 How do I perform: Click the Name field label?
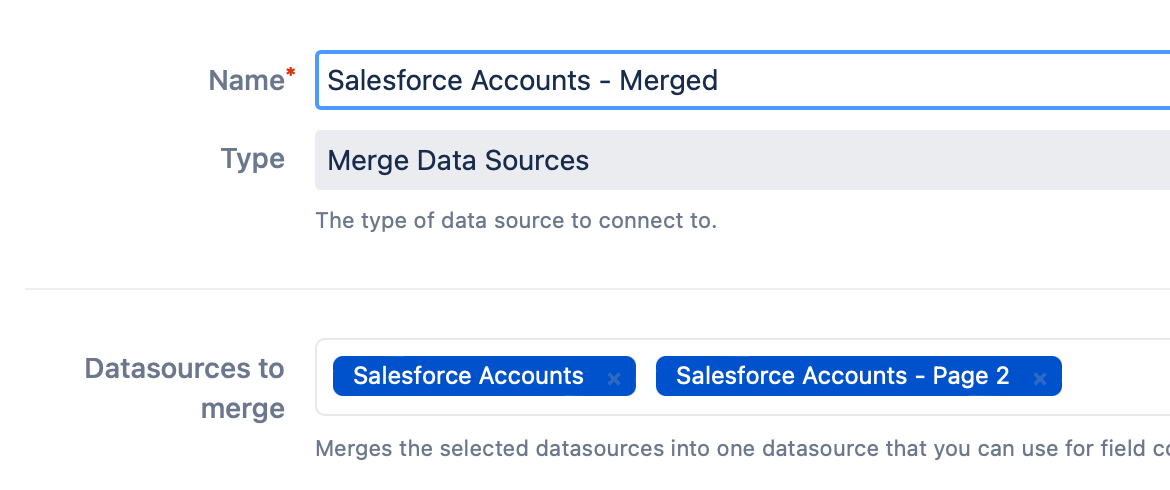coord(246,80)
